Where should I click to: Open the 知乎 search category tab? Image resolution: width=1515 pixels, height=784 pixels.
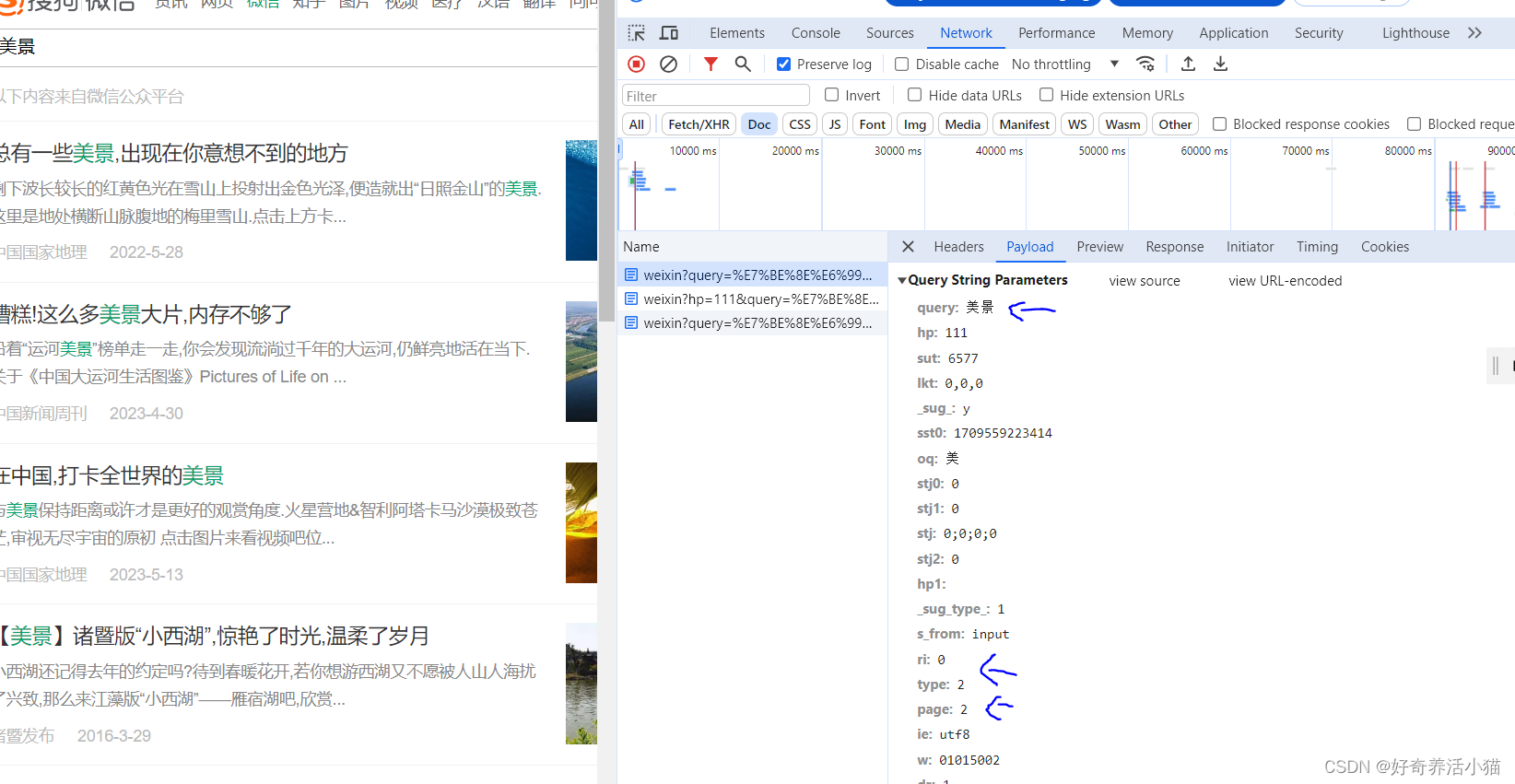point(309,4)
